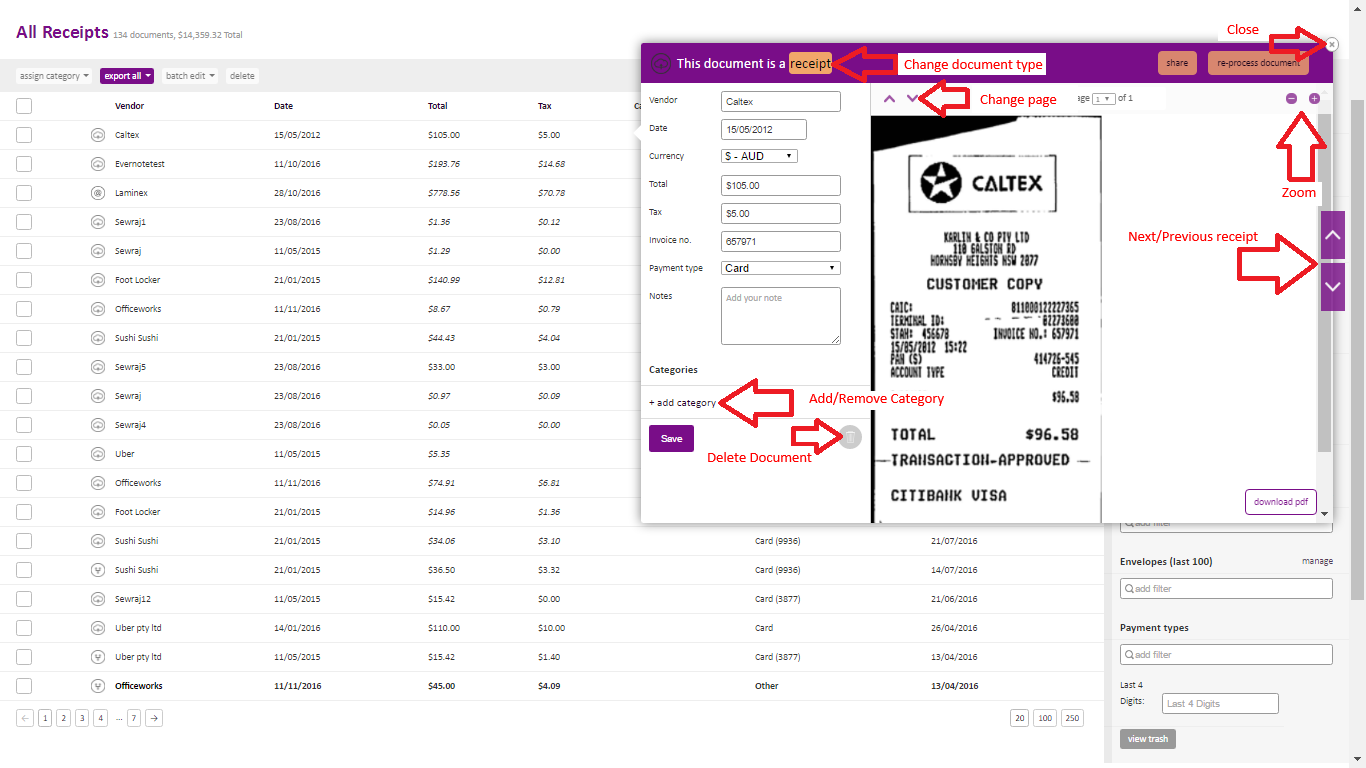The image size is (1366, 768).
Task: Click the upload source icon beside Evernotetest
Action: [x=98, y=164]
